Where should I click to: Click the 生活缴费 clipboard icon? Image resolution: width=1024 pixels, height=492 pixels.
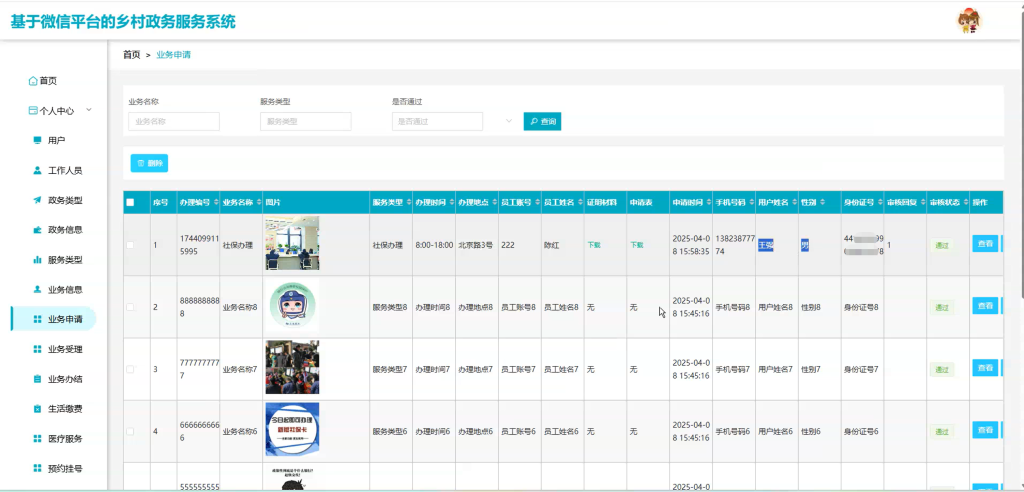(x=37, y=409)
